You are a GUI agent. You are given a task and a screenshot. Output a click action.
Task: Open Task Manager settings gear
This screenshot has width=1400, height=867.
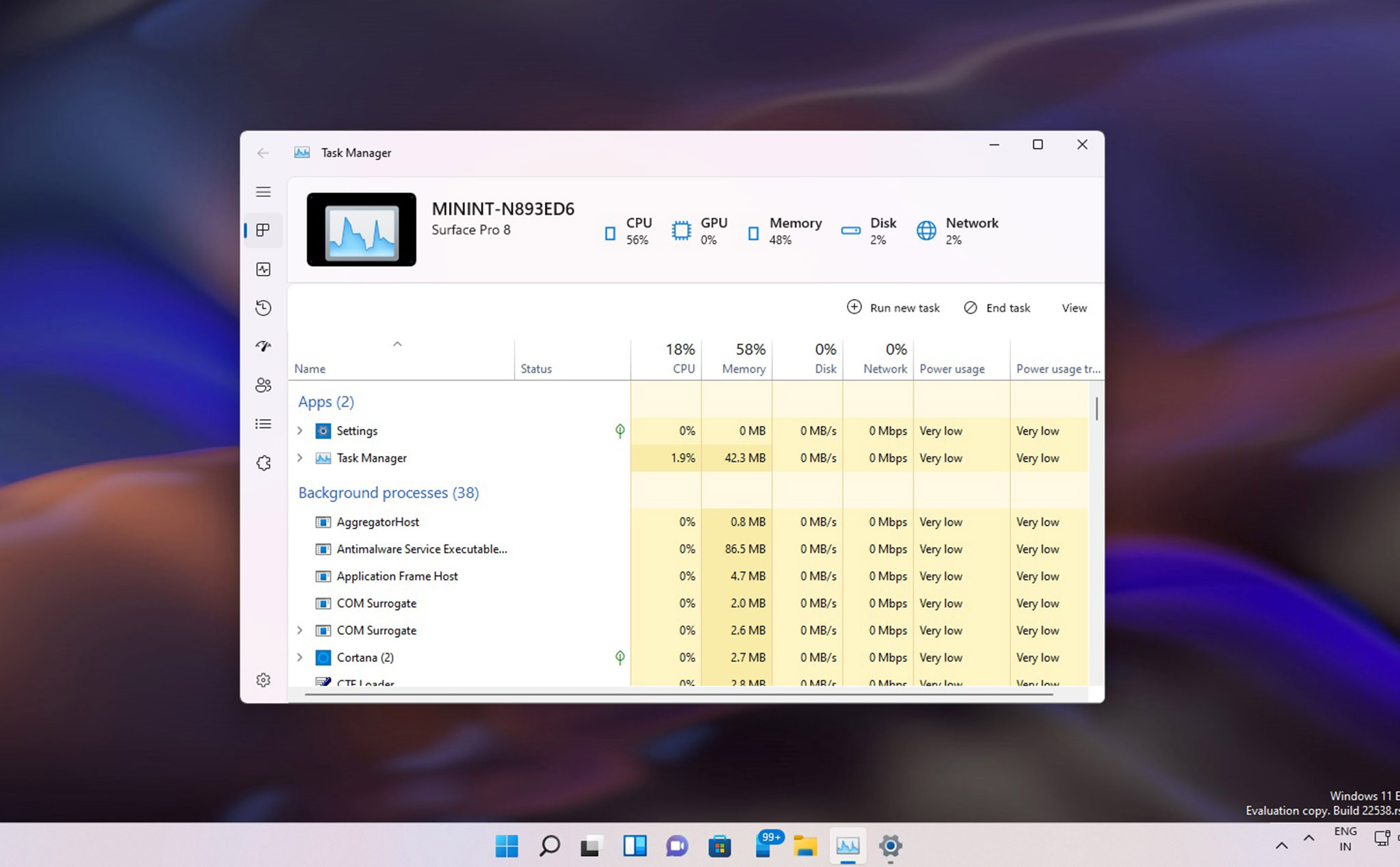(263, 680)
